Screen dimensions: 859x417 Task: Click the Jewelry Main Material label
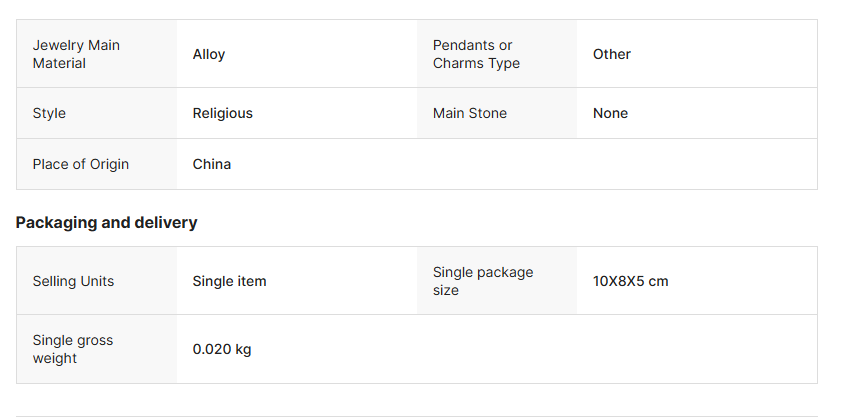click(x=75, y=54)
